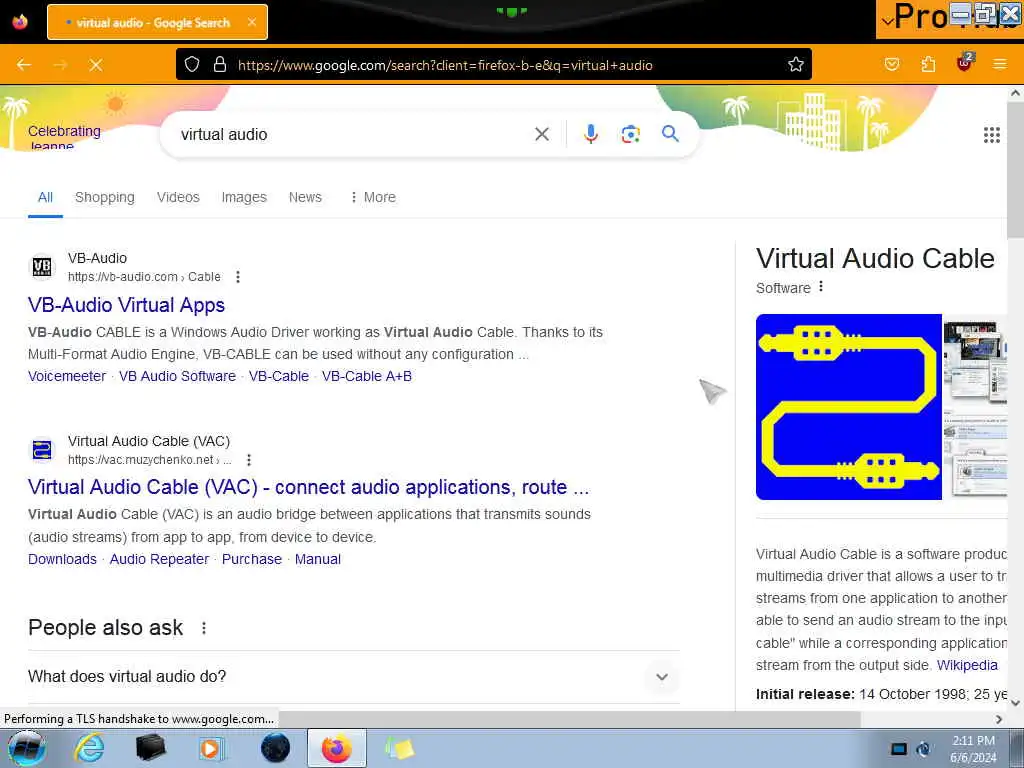Click the horizontal scrollbar right arrow
The width and height of the screenshot is (1024, 768).
[x=999, y=719]
